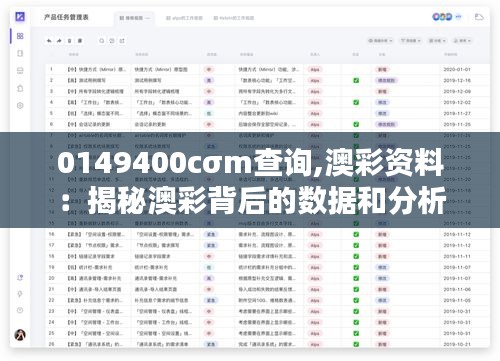Screen dimensions: 500x361
Task: Toggle the green checkbox in row 16
Action: point(356,234)
